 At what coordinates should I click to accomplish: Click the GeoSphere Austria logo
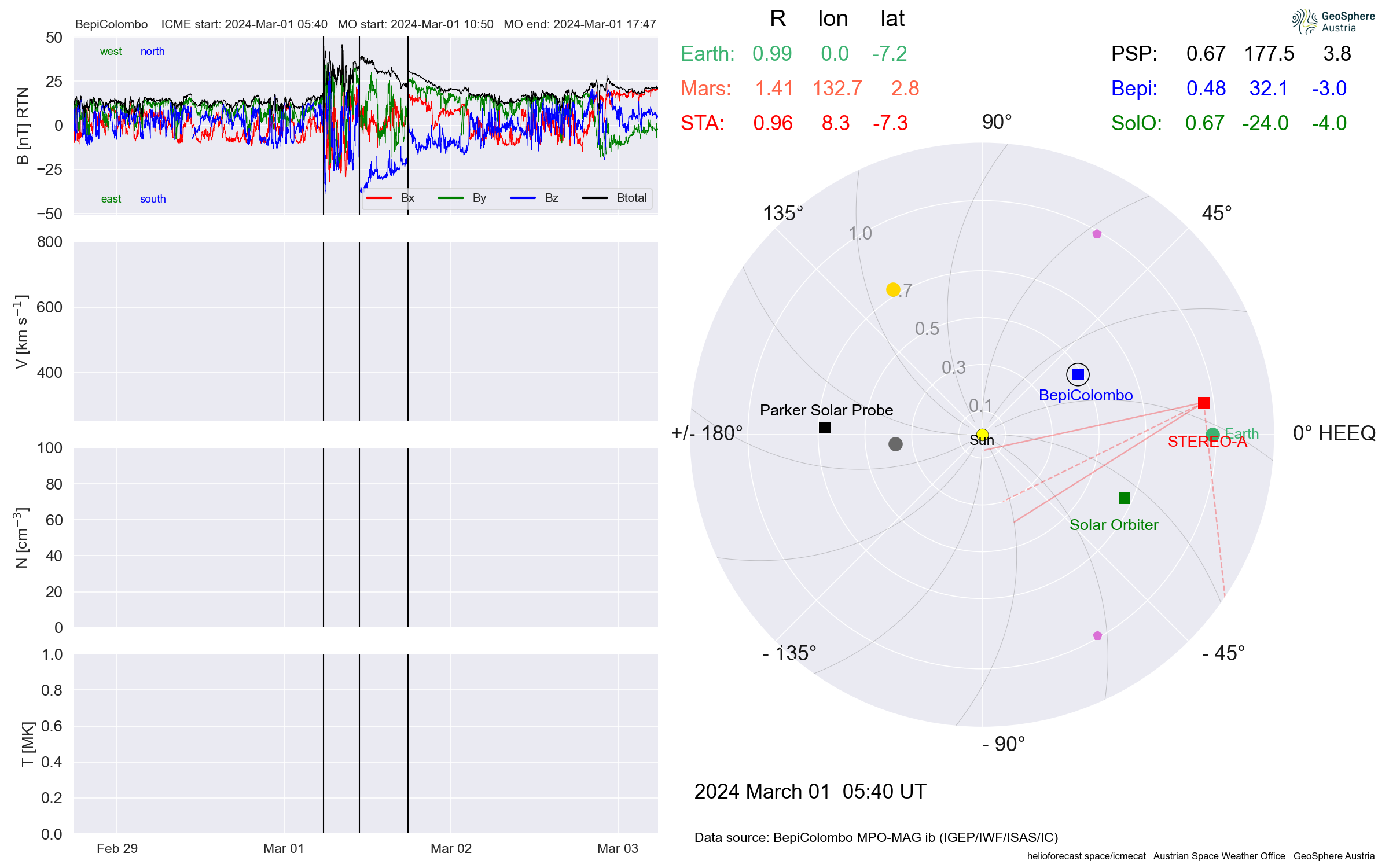1333,21
